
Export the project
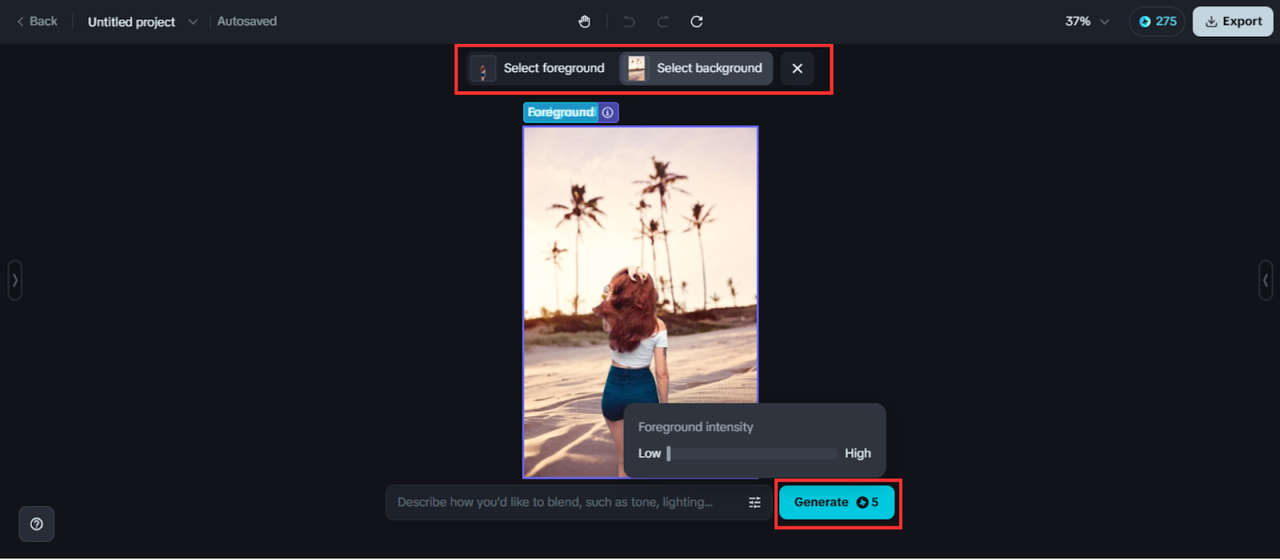[x=1232, y=21]
